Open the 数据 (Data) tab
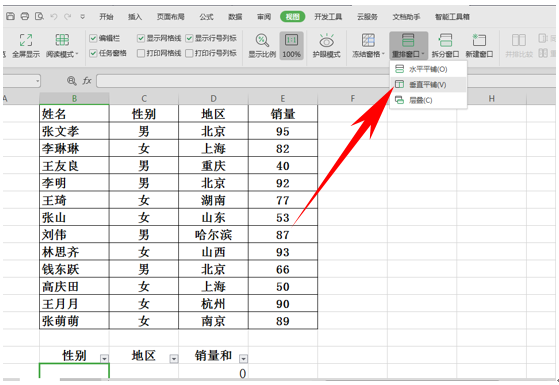 point(235,17)
